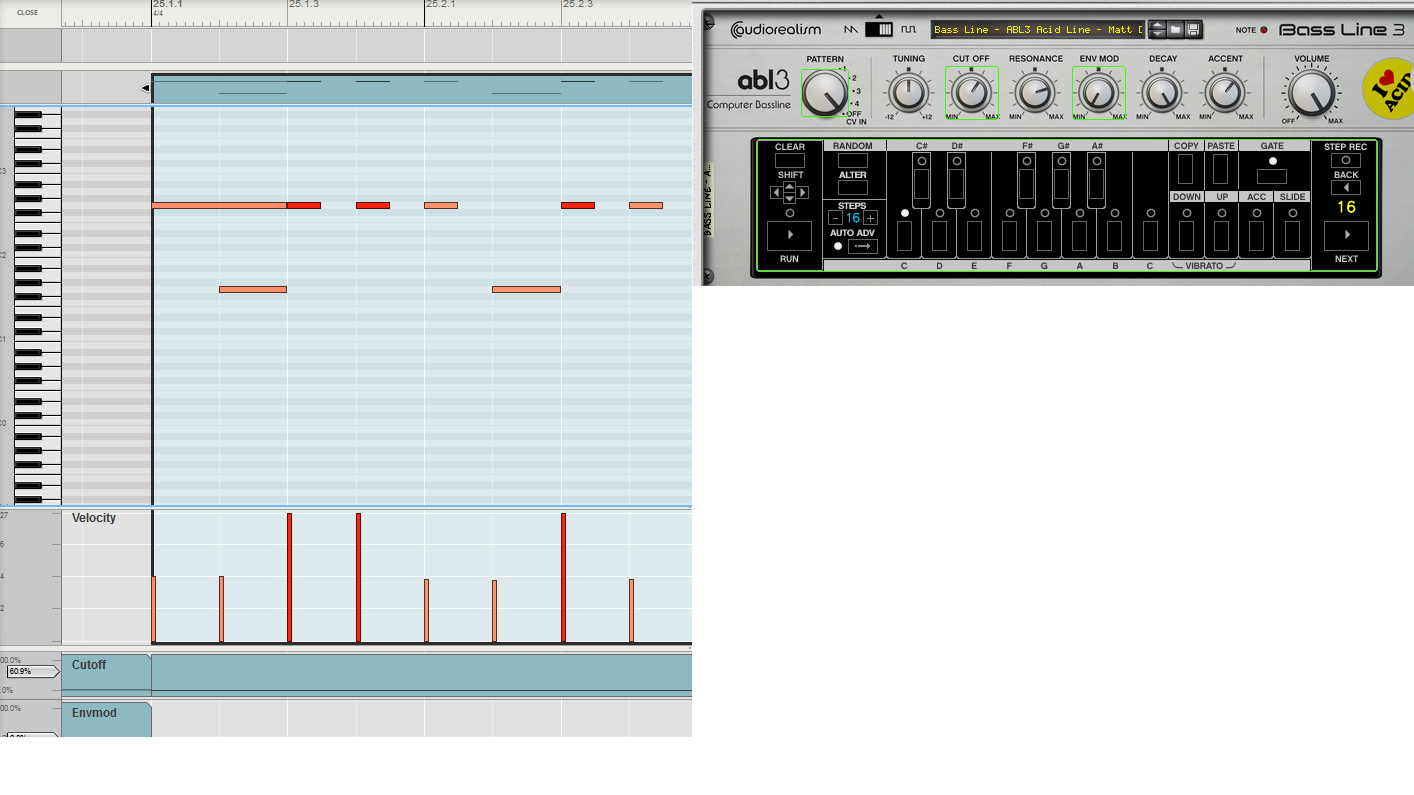The height and width of the screenshot is (795, 1414).
Task: Enable STEP REC mode
Action: pos(1345,160)
